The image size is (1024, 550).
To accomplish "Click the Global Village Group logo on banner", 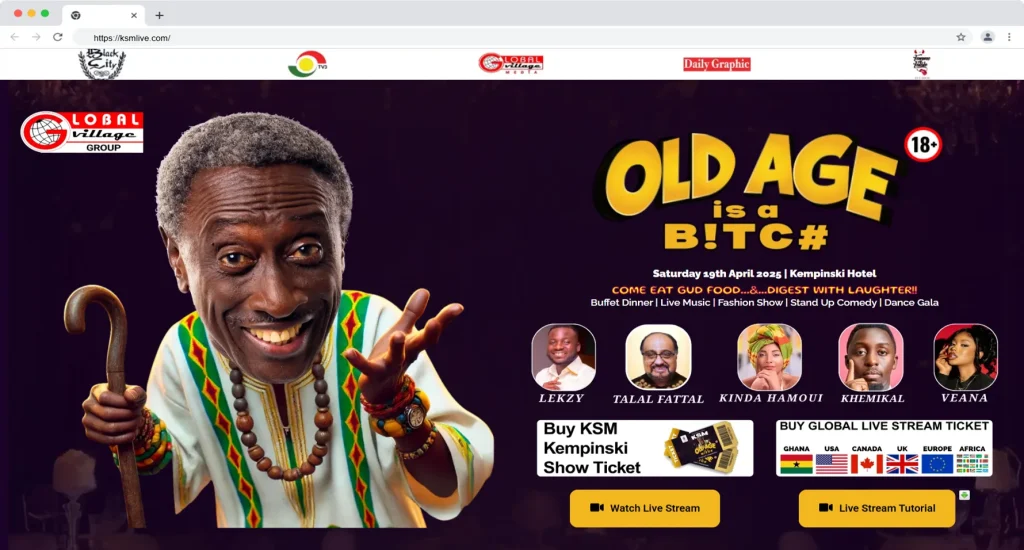I will [82, 132].
